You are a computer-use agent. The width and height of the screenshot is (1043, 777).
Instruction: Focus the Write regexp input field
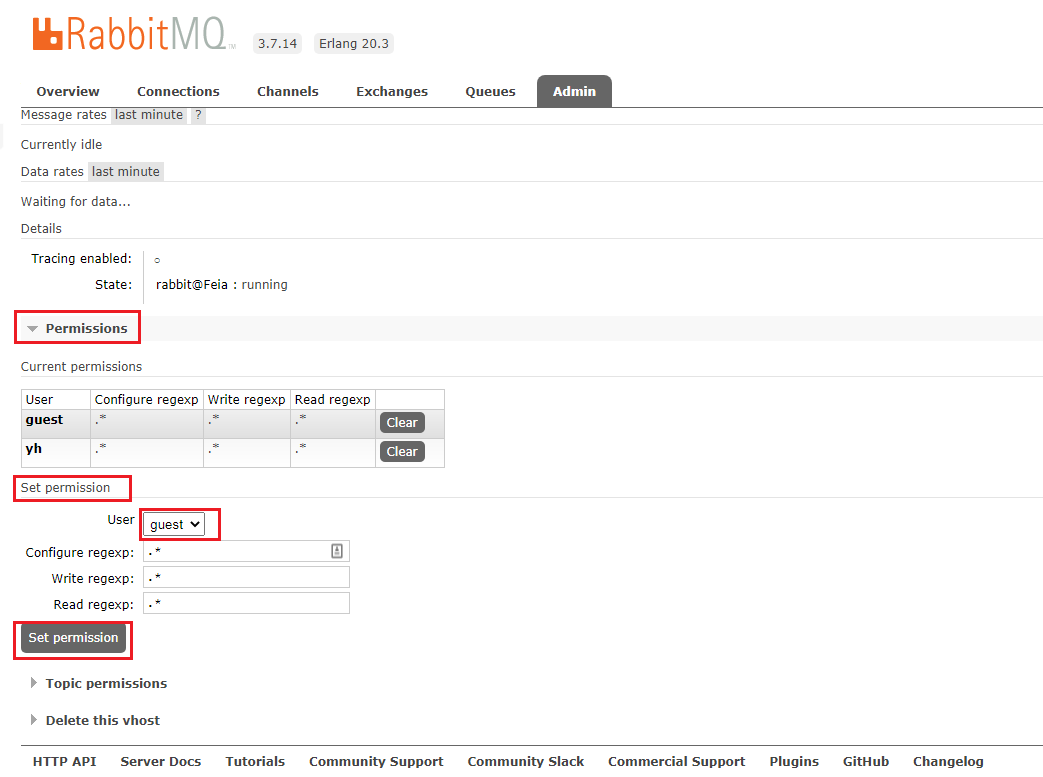point(246,577)
